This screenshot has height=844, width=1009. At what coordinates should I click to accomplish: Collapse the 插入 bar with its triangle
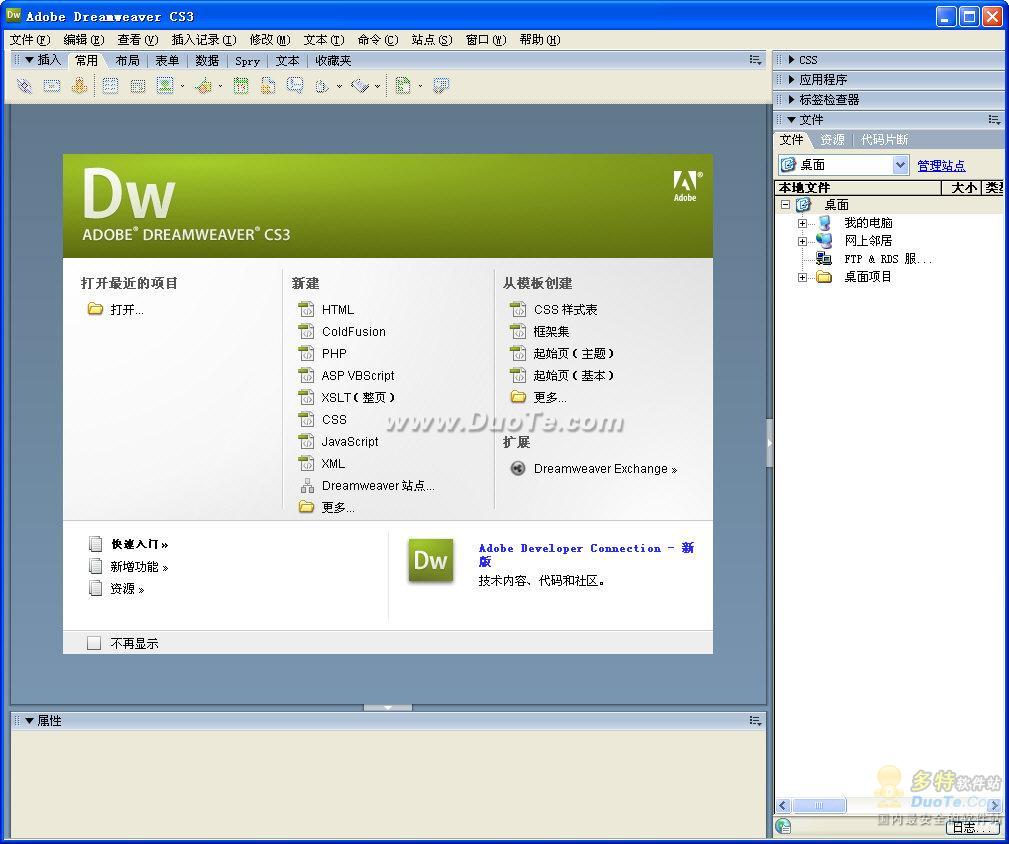click(x=30, y=60)
